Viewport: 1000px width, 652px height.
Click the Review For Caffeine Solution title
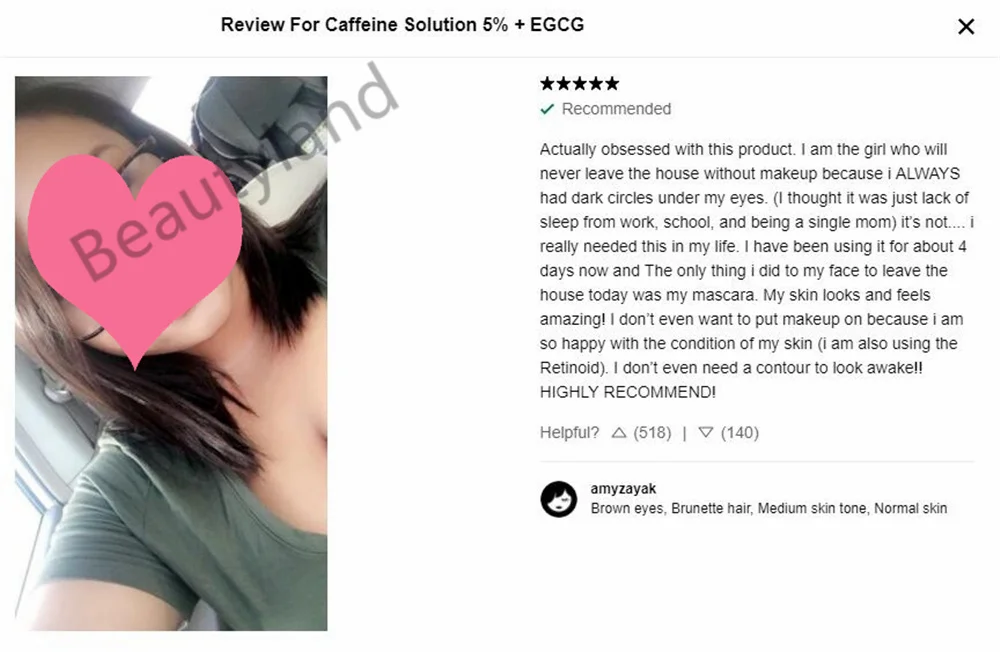click(402, 25)
